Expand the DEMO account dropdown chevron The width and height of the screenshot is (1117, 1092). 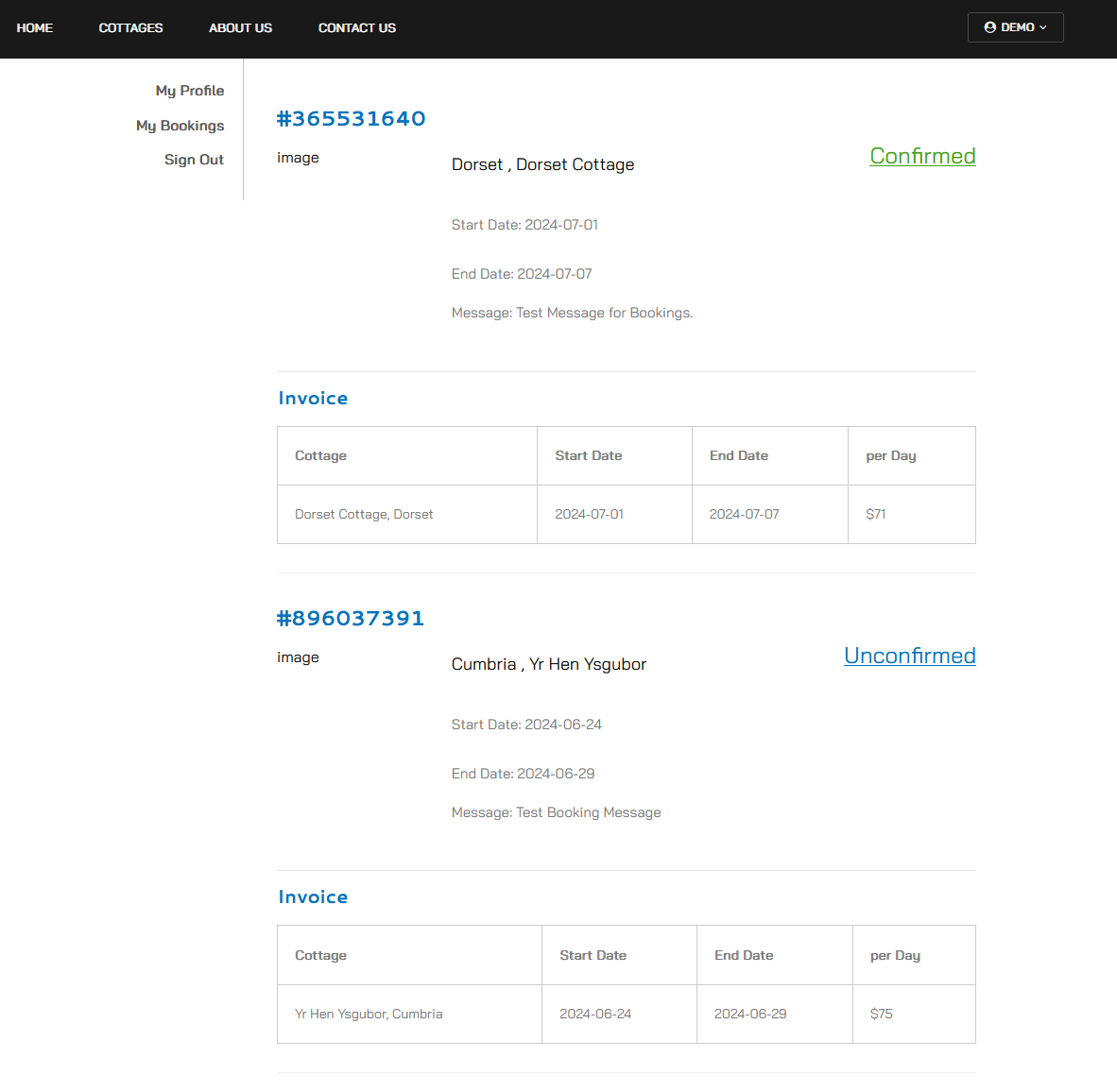tap(1043, 27)
